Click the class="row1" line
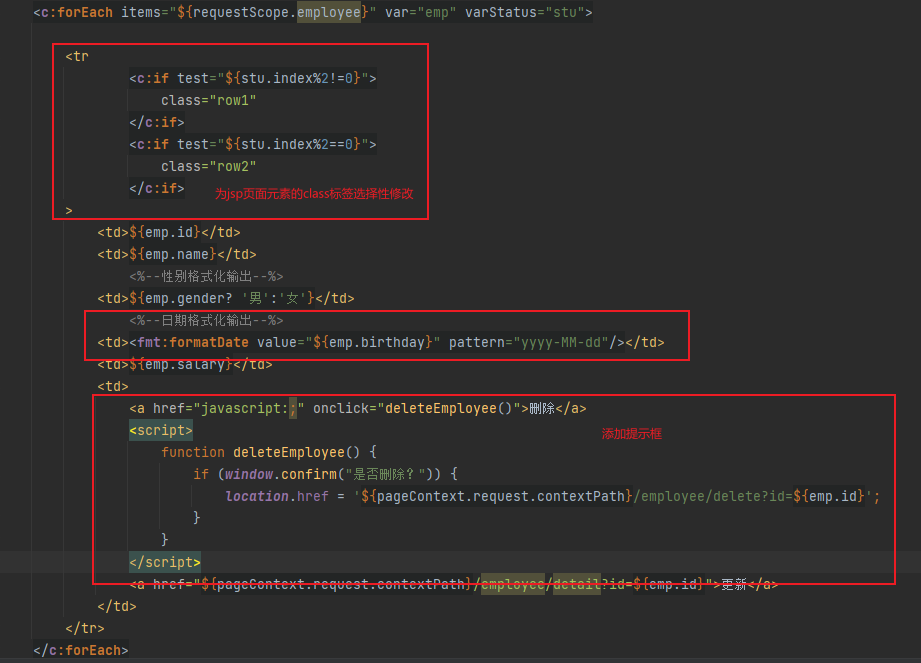Image resolution: width=921 pixels, height=663 pixels. [209, 100]
